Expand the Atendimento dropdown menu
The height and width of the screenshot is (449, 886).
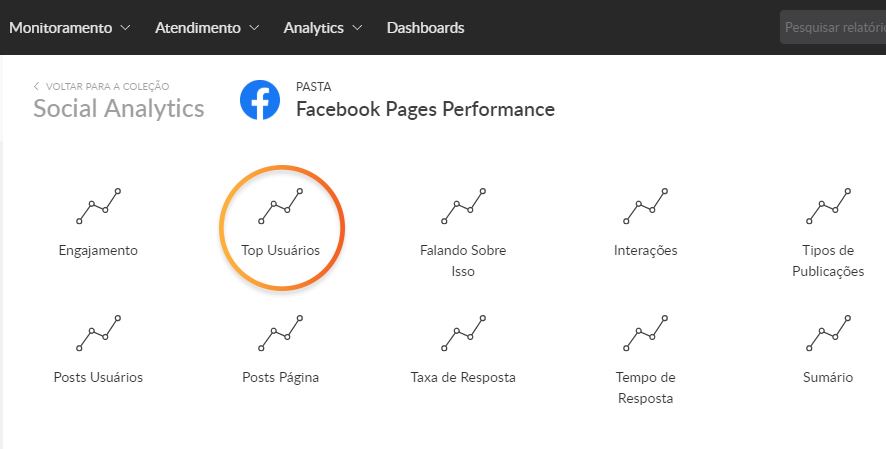pos(207,28)
